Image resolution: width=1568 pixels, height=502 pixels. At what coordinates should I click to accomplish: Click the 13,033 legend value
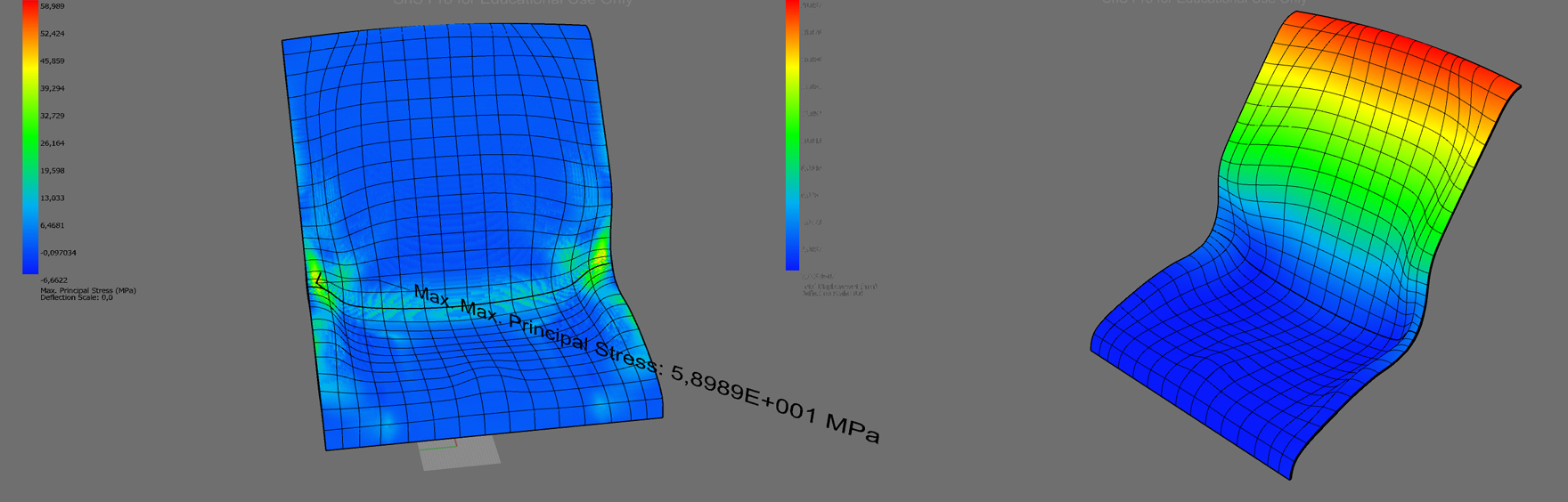click(52, 198)
